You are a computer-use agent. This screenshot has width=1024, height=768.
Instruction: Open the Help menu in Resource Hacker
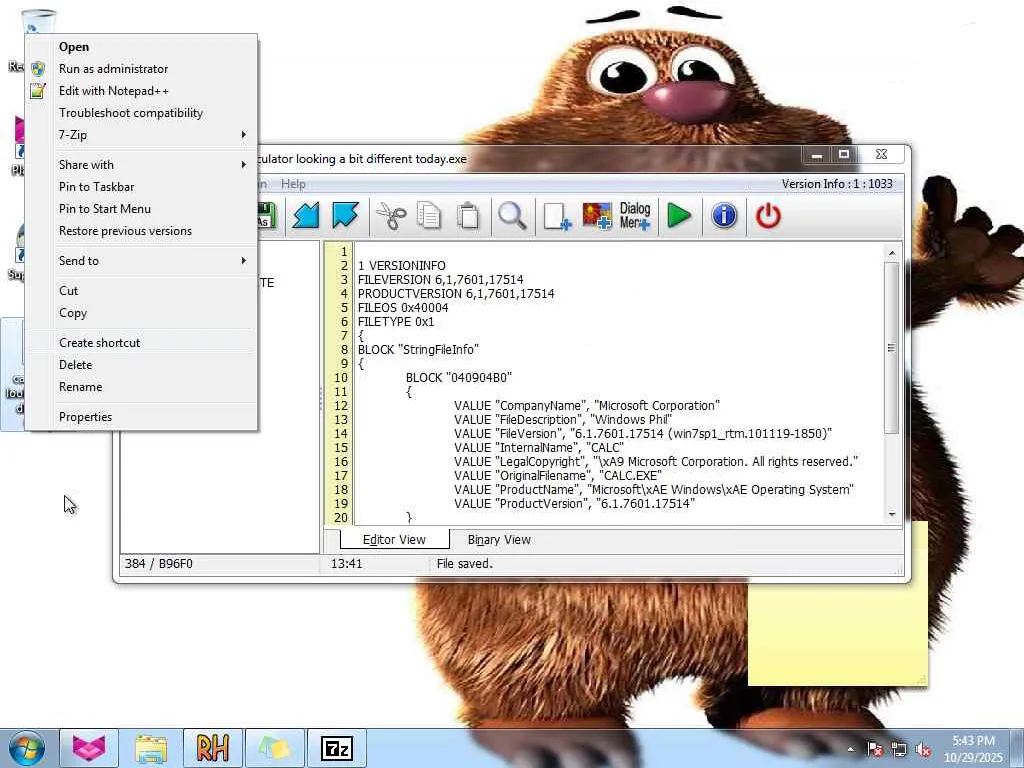[293, 184]
